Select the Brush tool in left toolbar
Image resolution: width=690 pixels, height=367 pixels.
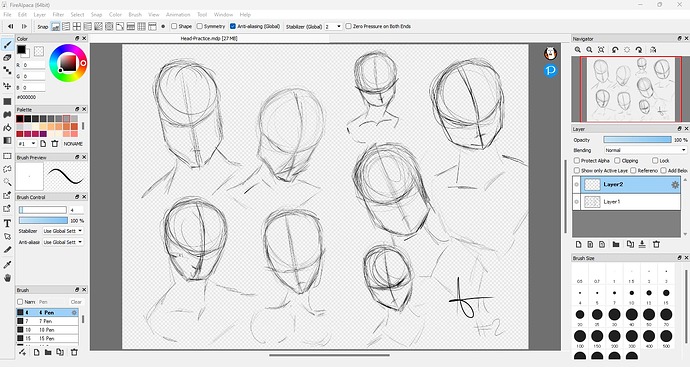7,45
